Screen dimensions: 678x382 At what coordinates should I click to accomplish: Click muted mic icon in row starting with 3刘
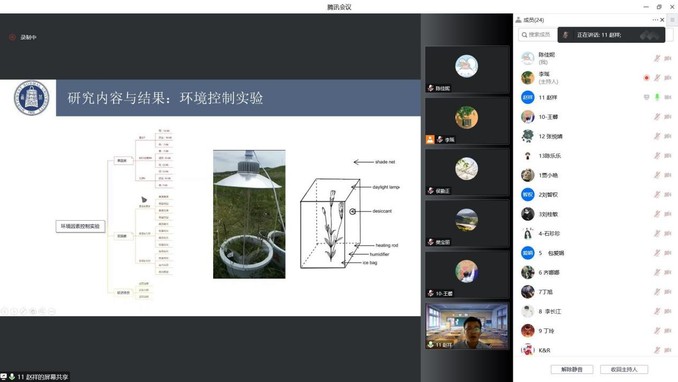[x=657, y=214]
